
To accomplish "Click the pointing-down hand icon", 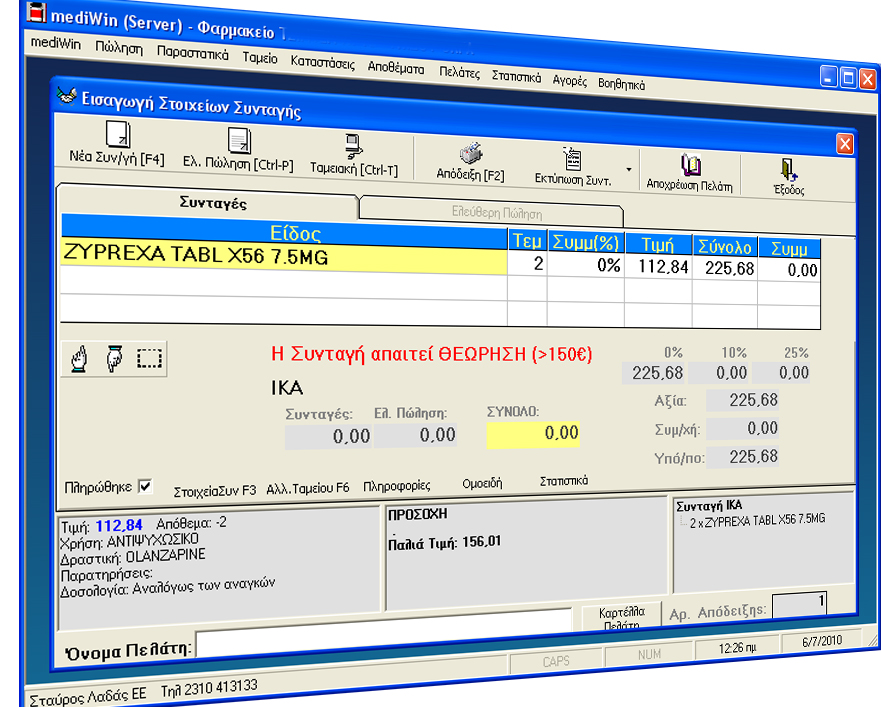I will tap(114, 359).
